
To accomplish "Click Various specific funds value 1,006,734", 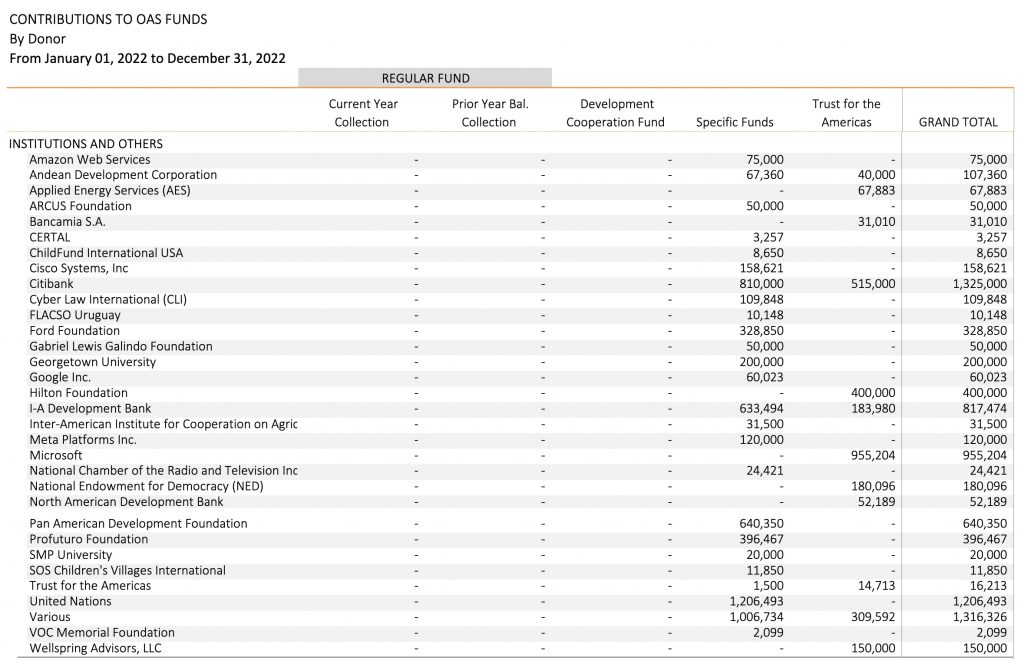I will coord(756,617).
